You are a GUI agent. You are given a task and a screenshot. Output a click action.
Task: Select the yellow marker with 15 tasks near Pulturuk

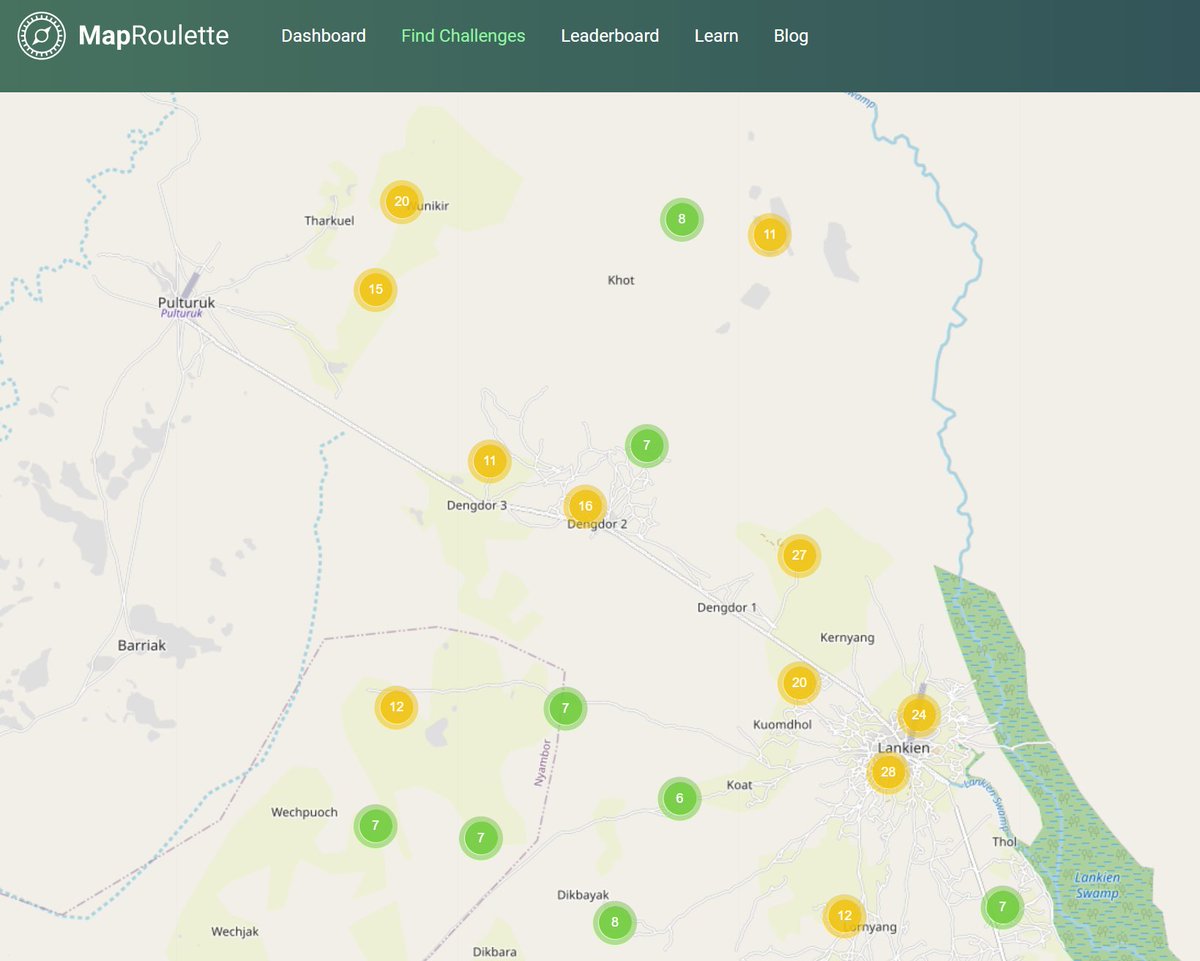click(x=374, y=289)
